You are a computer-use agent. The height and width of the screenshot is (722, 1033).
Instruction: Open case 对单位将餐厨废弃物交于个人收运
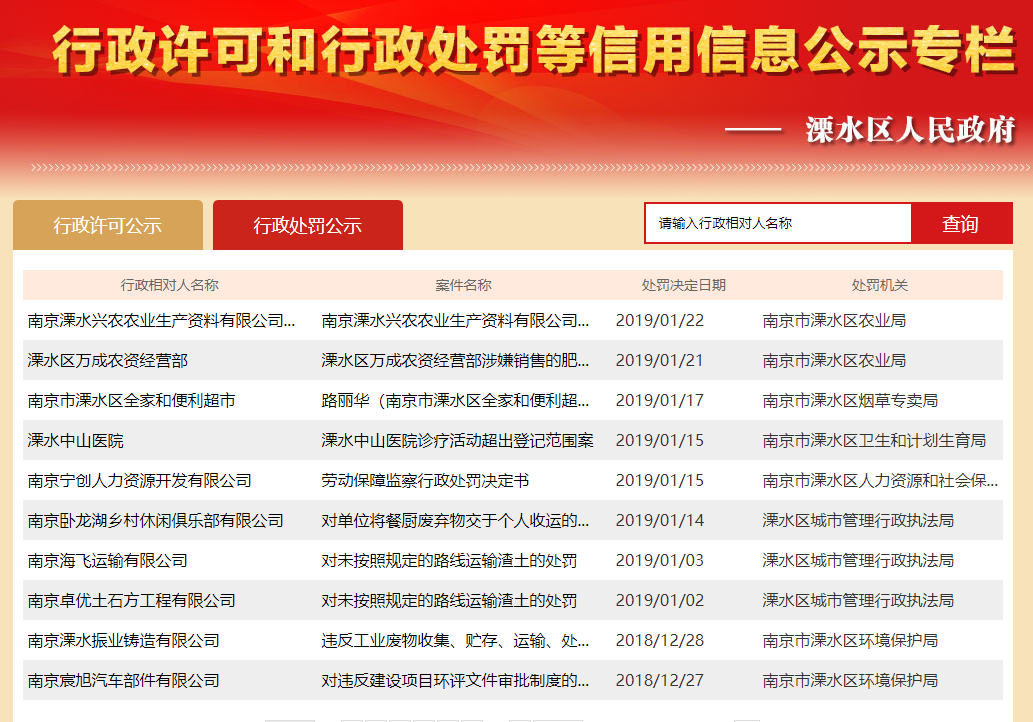(x=455, y=521)
